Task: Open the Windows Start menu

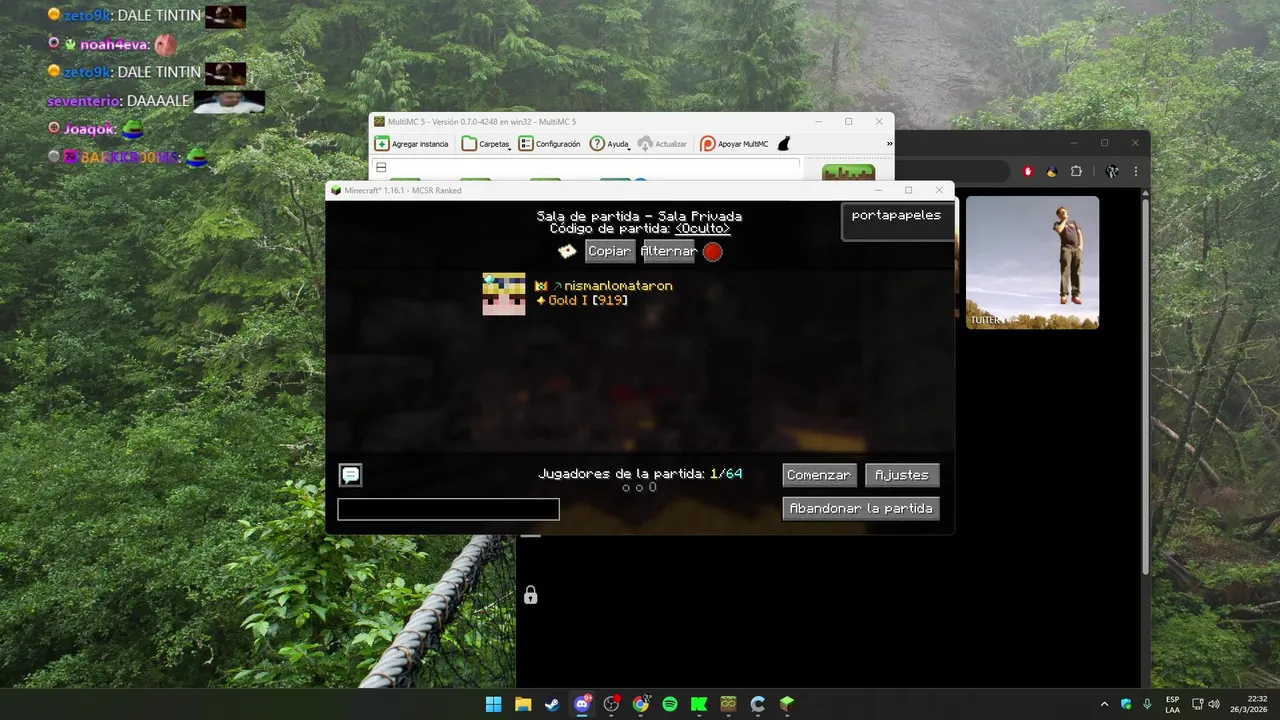Action: 493,704
